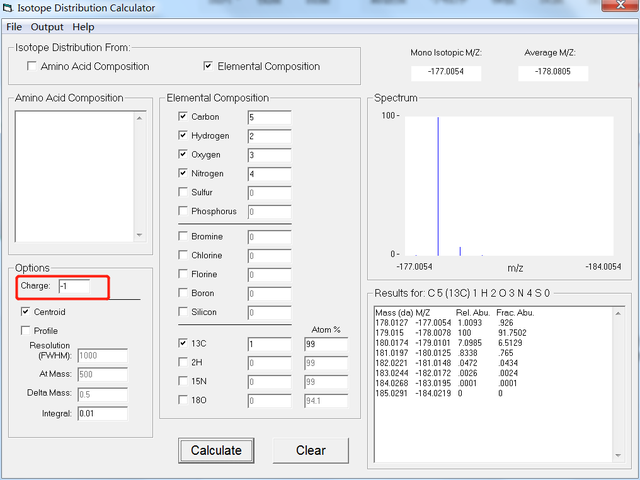Click the amino acid list scrollbar down arrow

click(139, 236)
